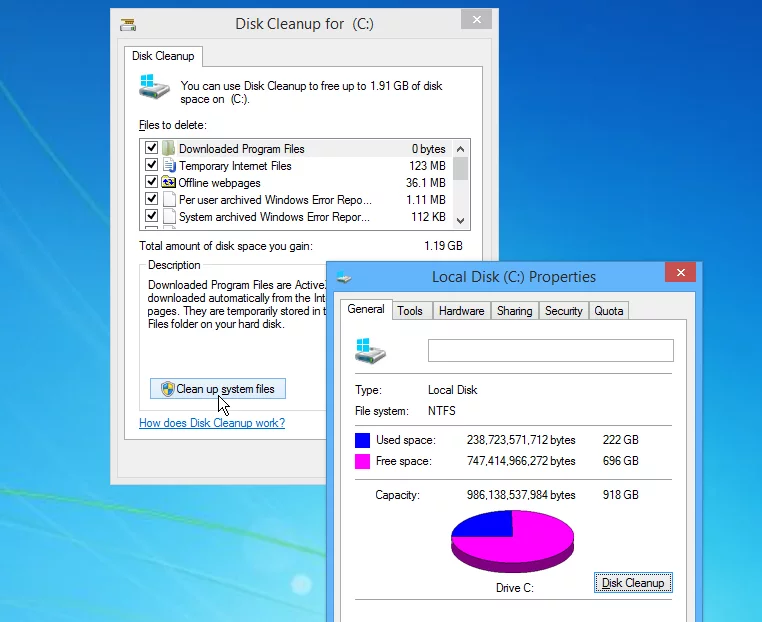Click the Disk Cleanup title bar icon
The image size is (762, 622).
(128, 24)
